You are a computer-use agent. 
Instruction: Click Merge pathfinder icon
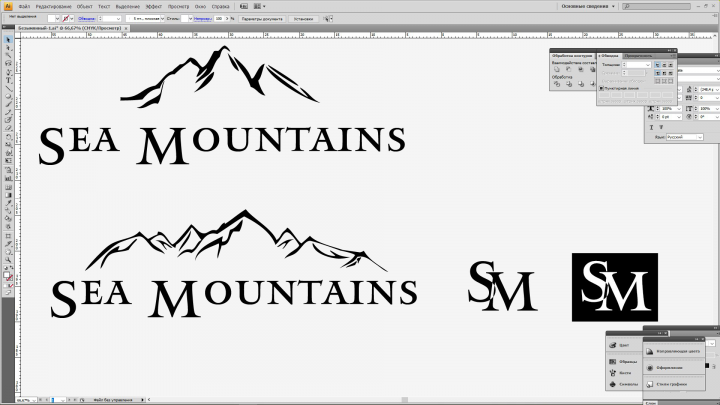point(581,84)
